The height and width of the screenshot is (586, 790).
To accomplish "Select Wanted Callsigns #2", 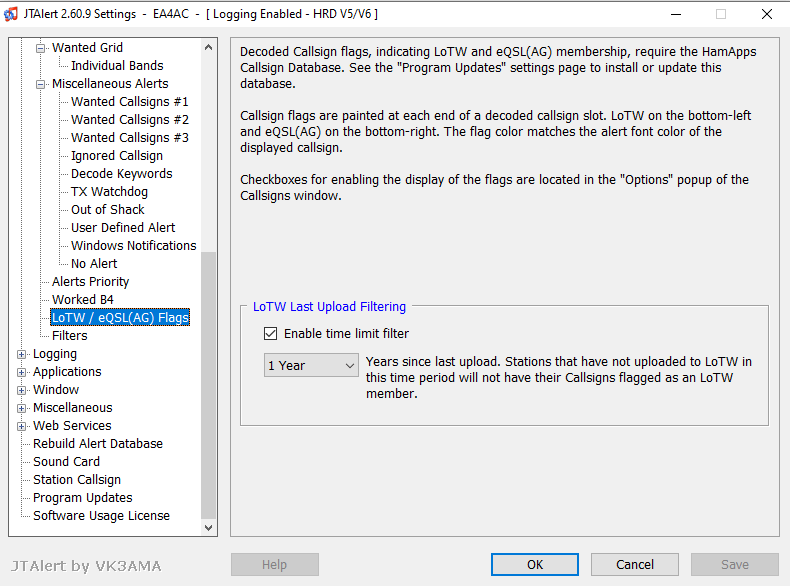I will click(129, 120).
